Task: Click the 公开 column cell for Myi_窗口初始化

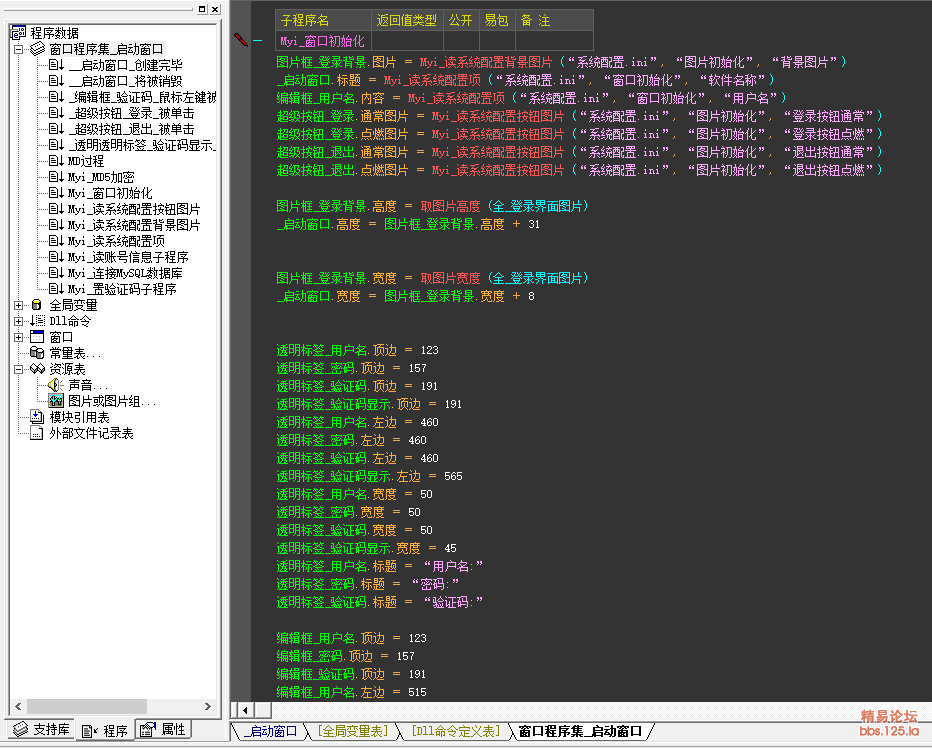Action: pos(460,41)
